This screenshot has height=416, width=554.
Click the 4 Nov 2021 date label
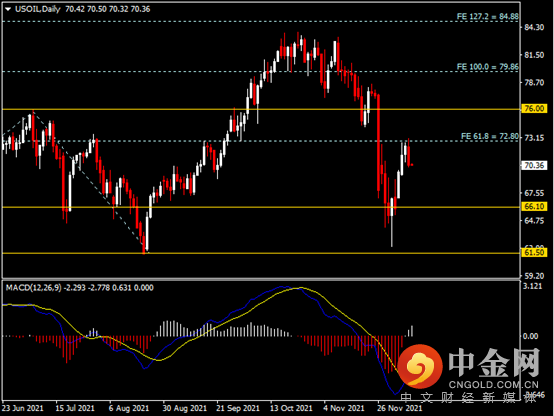[344, 408]
